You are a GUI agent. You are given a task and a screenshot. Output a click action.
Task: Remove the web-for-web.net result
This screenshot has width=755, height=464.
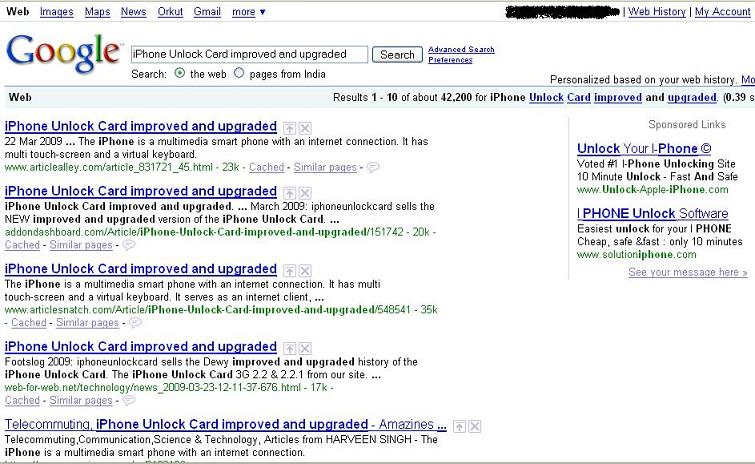tap(305, 348)
